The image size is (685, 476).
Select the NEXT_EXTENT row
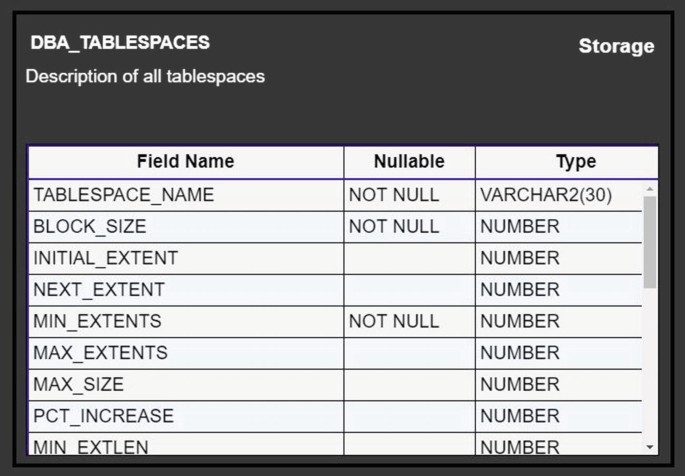pyautogui.click(x=335, y=290)
